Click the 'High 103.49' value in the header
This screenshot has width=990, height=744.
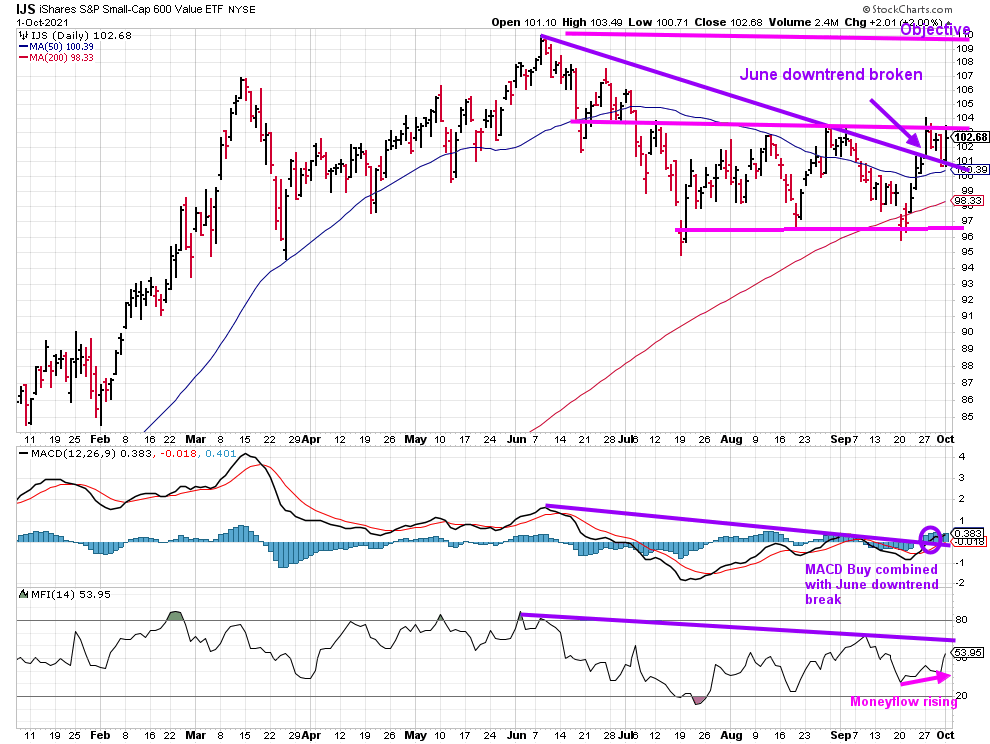(x=592, y=22)
